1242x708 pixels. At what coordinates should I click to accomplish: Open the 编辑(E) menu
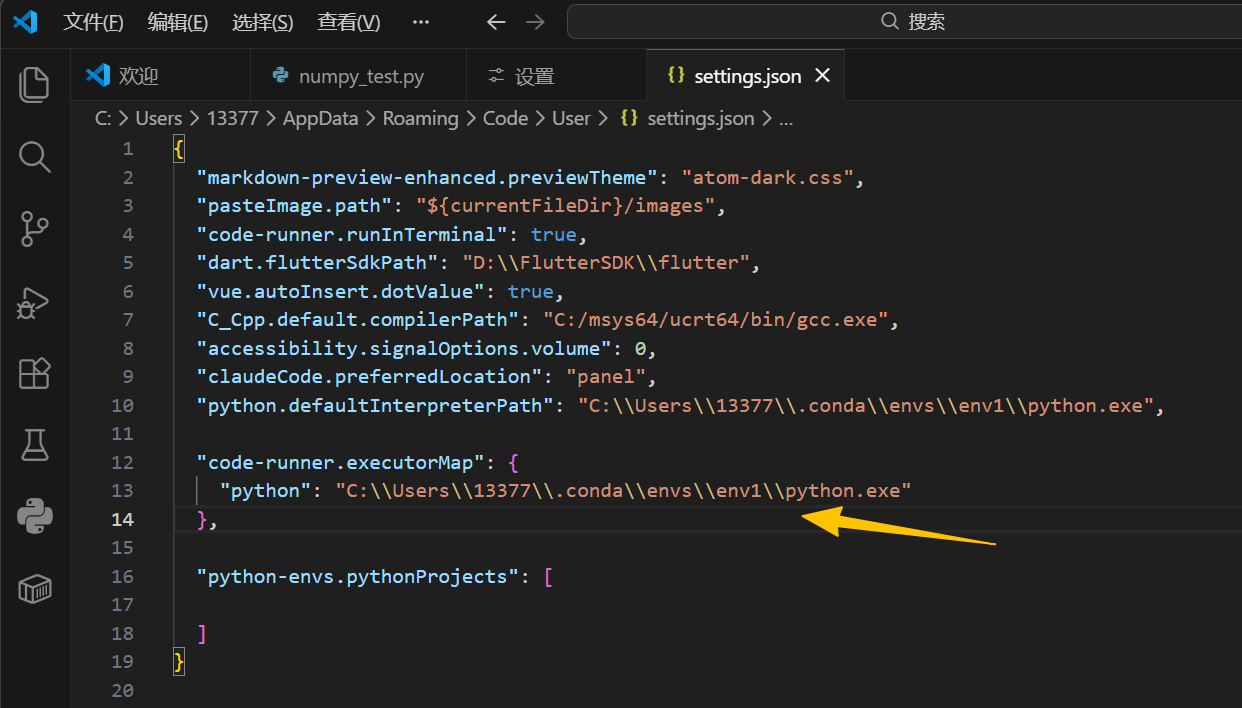[177, 22]
